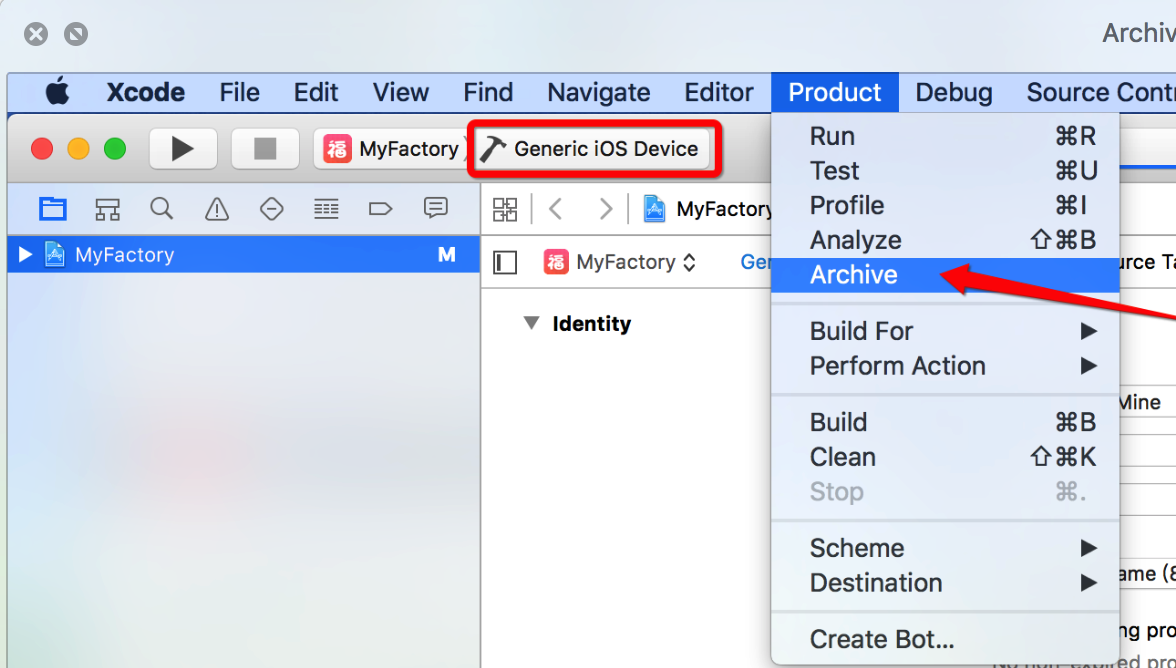This screenshot has height=668, width=1176.
Task: Choose Generic iOS Device destination
Action: [x=593, y=148]
